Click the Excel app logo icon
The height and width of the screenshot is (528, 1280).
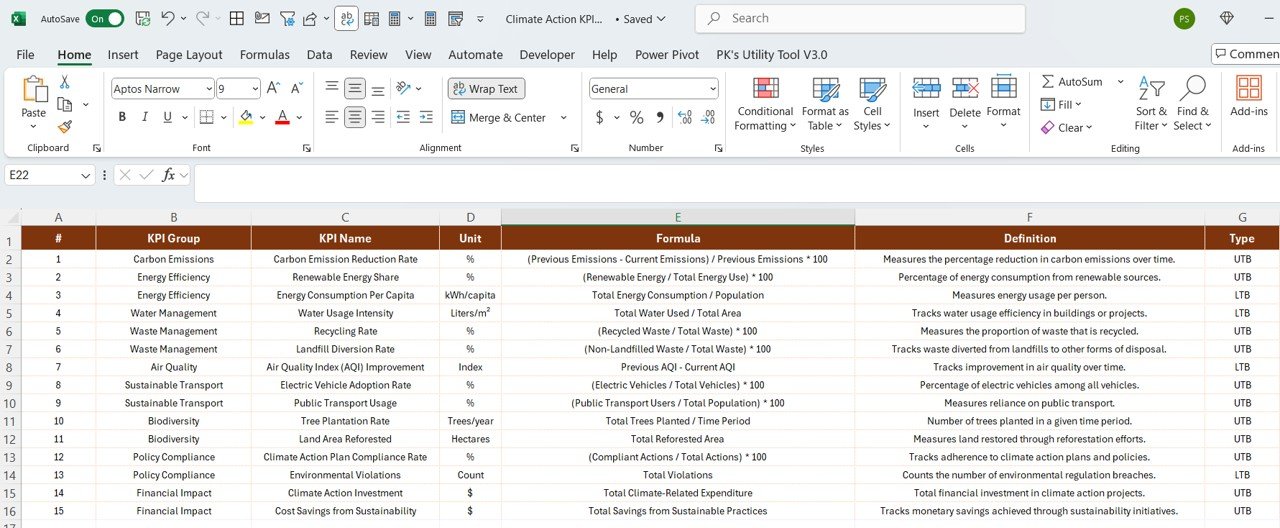tap(18, 18)
